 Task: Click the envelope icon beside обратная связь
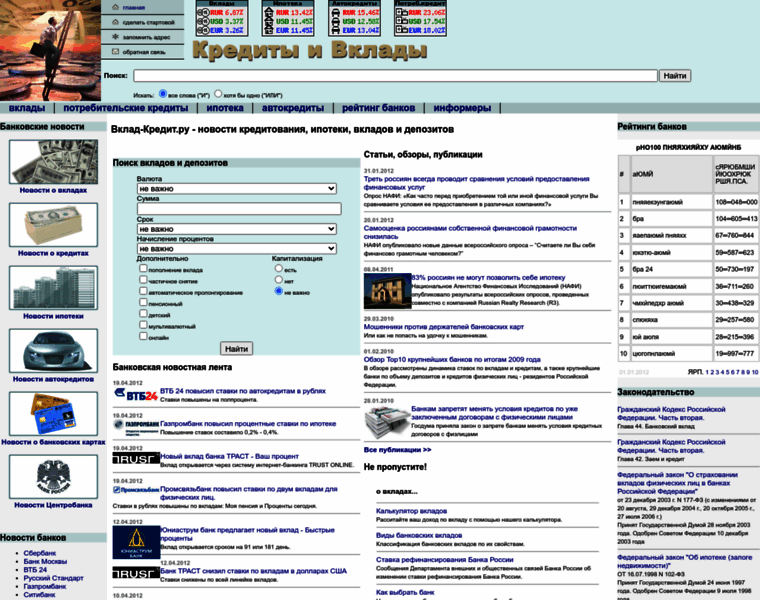click(x=115, y=51)
